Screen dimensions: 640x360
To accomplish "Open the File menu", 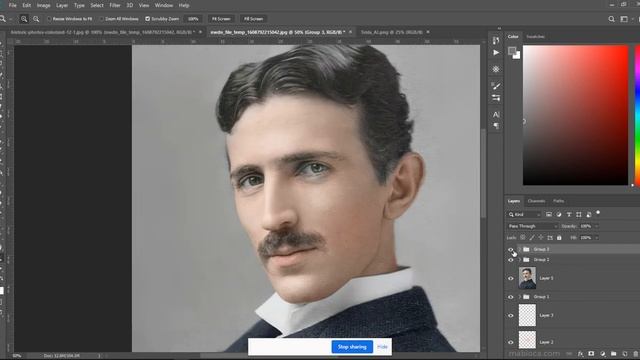I will point(13,5).
